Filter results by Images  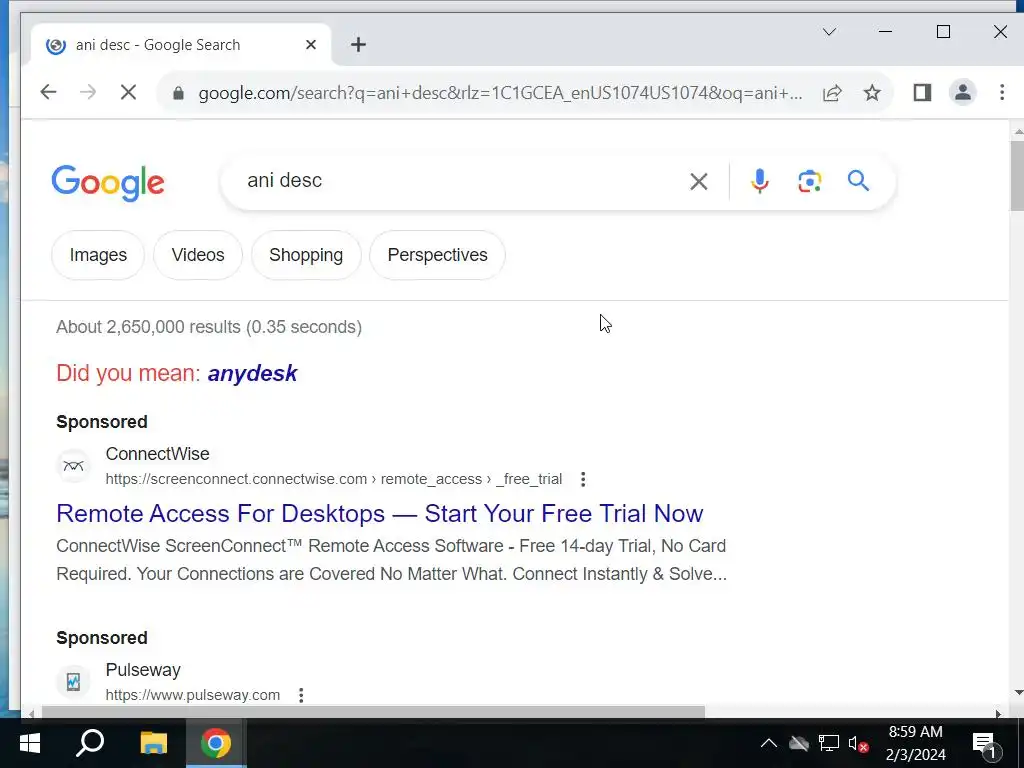(98, 255)
